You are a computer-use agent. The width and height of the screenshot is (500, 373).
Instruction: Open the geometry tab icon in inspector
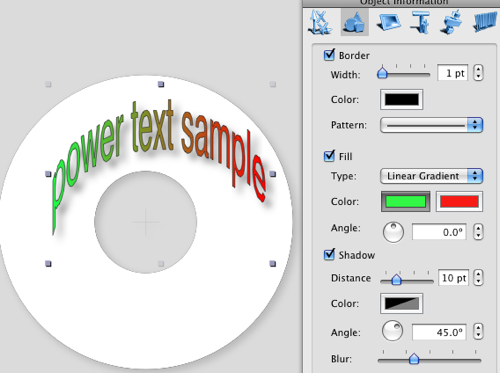tap(321, 22)
